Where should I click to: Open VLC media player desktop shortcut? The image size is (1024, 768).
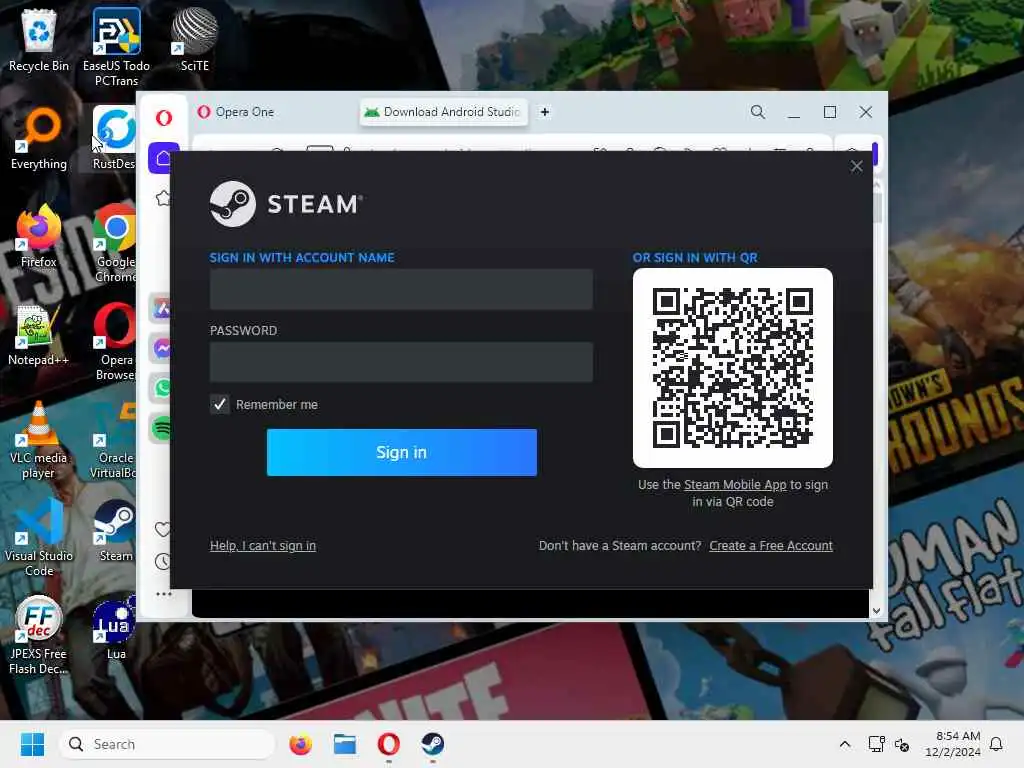39,439
